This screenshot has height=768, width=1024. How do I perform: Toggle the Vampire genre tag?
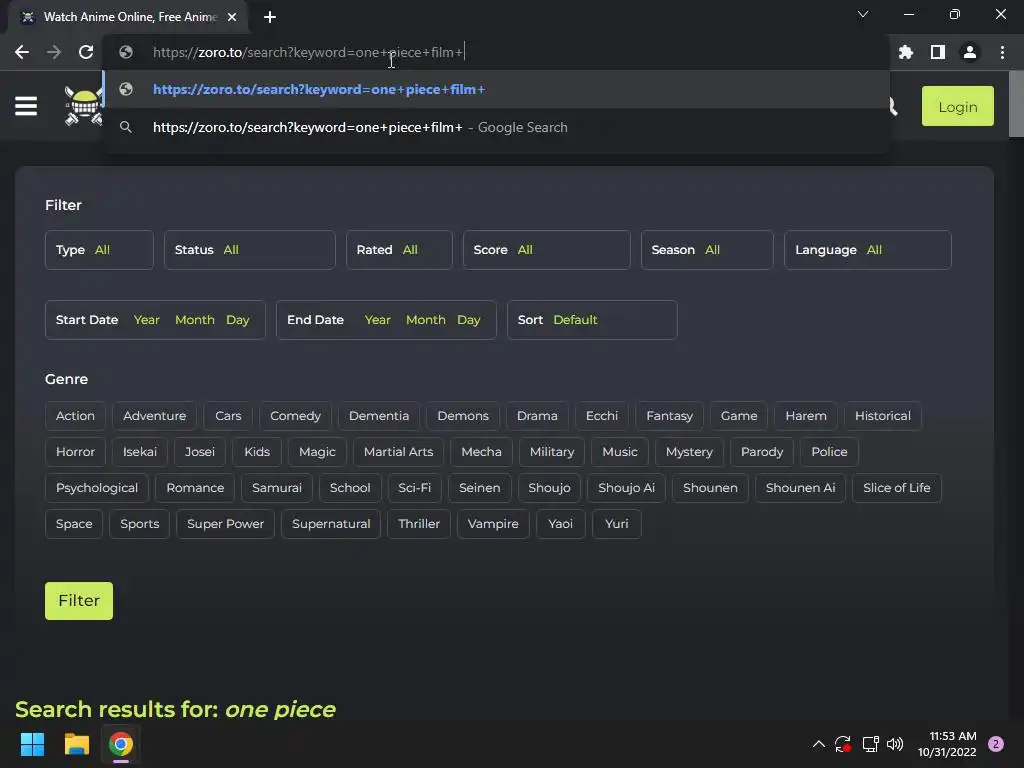[x=493, y=524]
